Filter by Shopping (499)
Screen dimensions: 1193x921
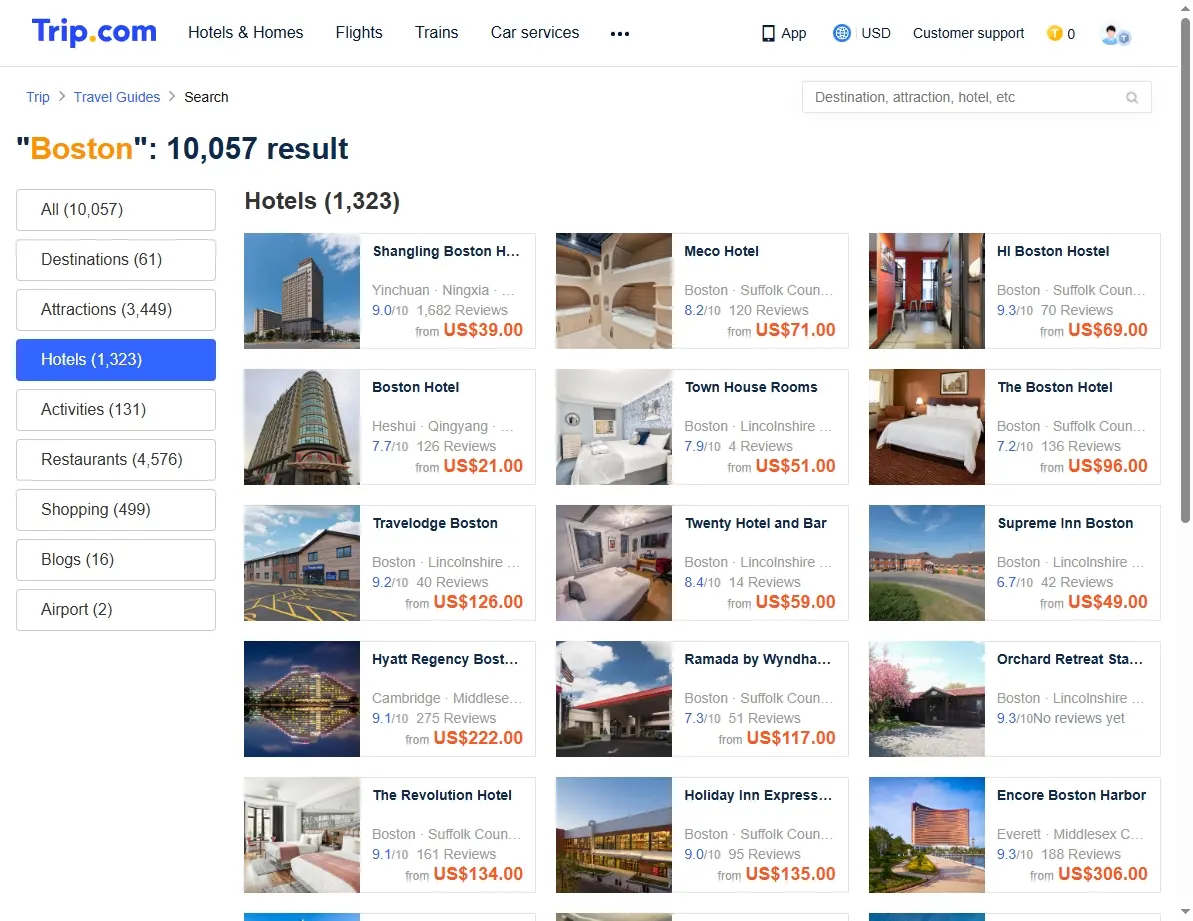[116, 510]
